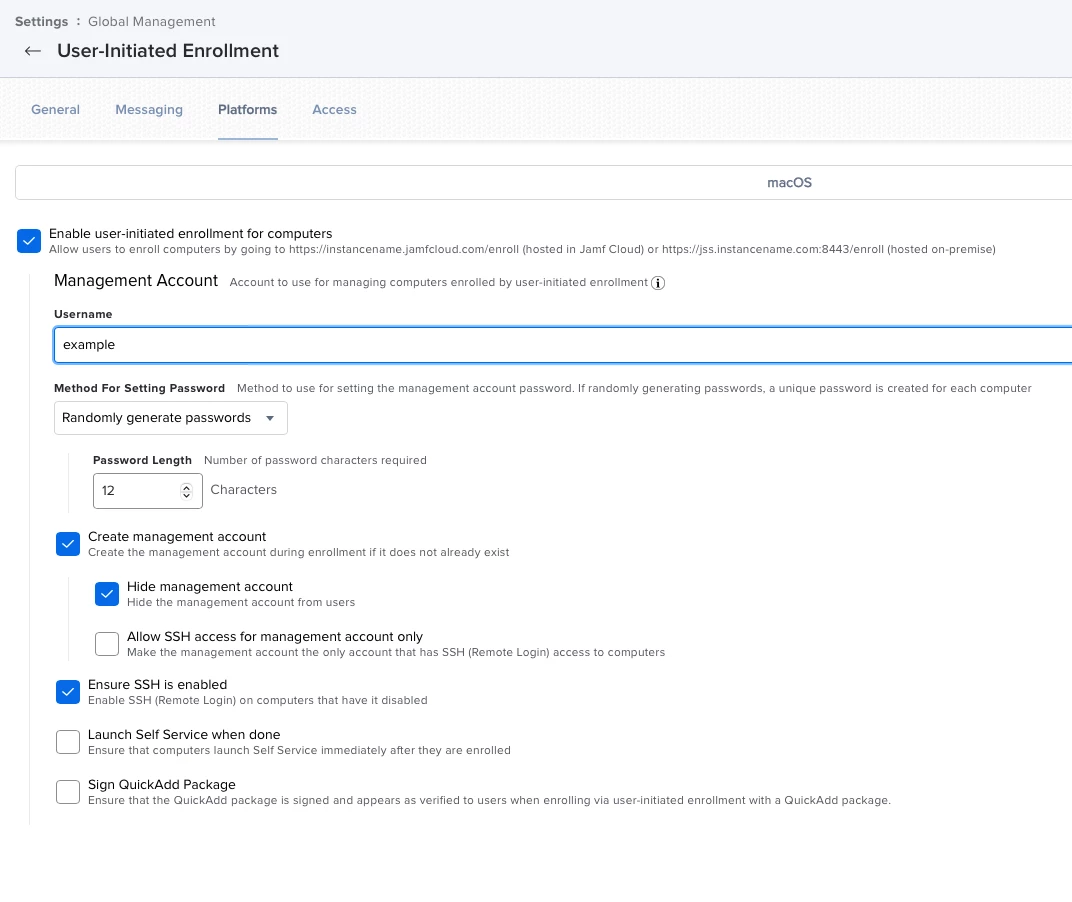Switch to the Messaging tab
Screen dimensions: 1072x902
[149, 109]
